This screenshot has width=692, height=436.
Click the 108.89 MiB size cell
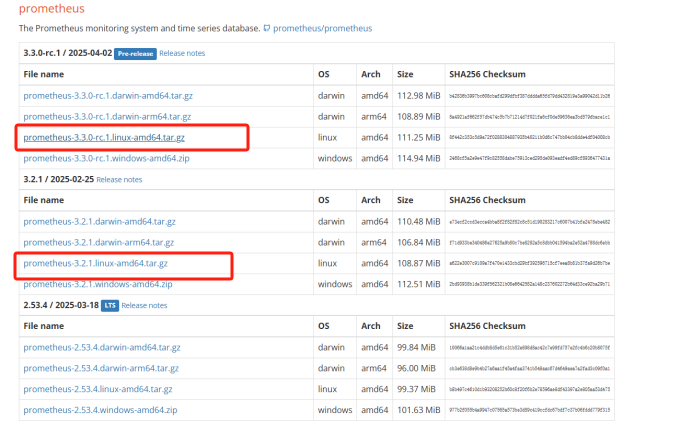(418, 117)
